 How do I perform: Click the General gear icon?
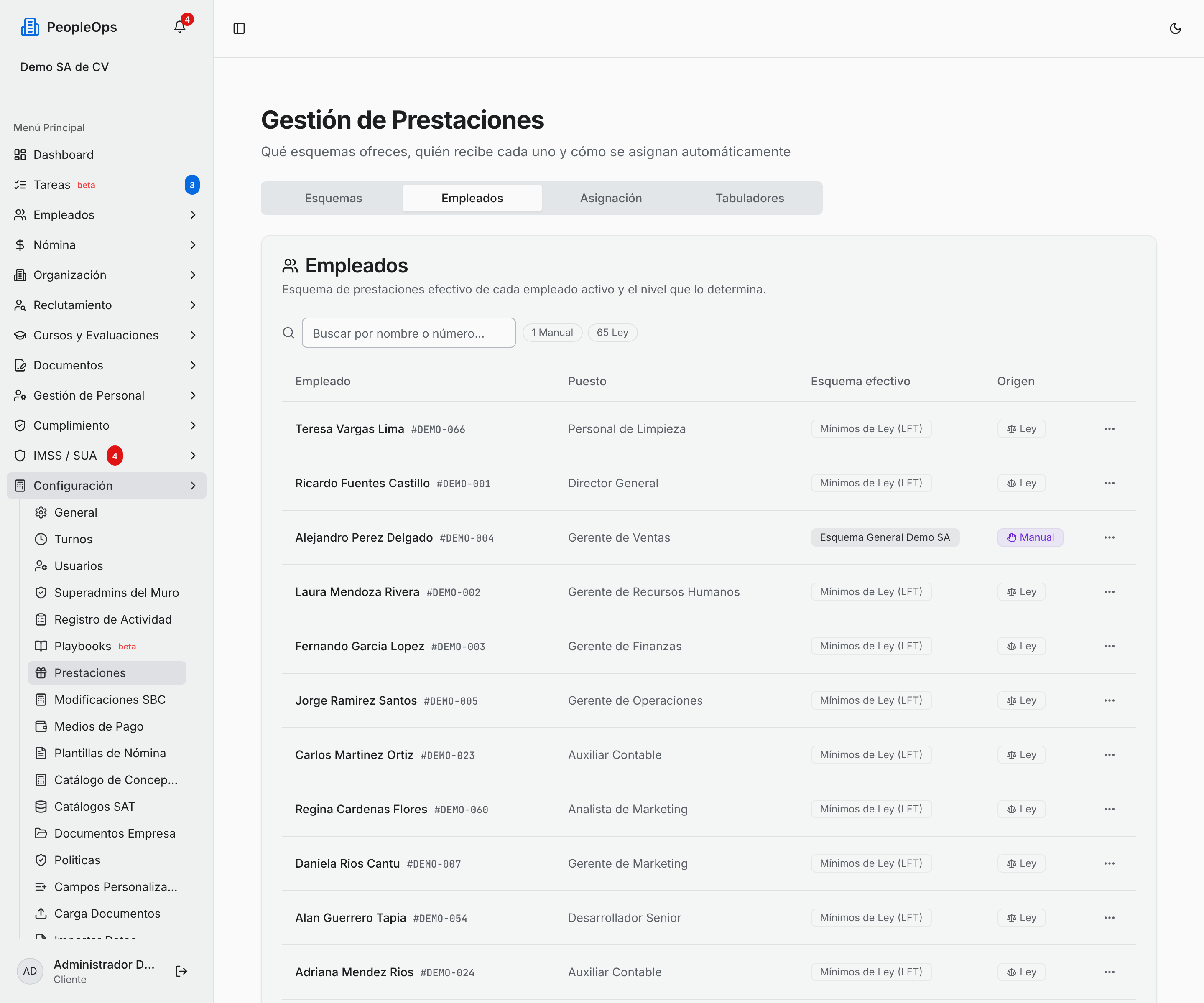41,512
